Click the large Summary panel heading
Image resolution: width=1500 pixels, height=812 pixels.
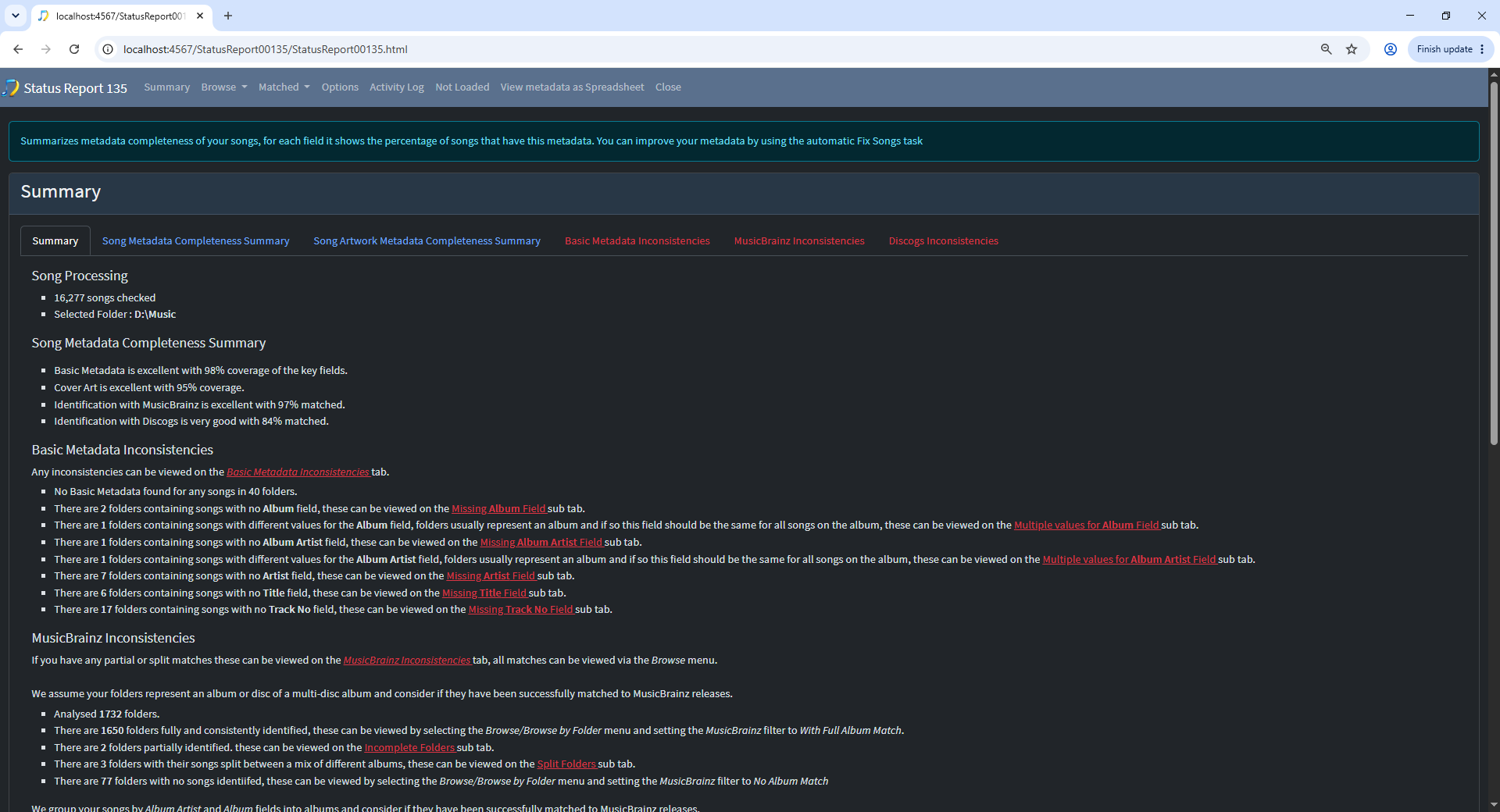[x=61, y=192]
